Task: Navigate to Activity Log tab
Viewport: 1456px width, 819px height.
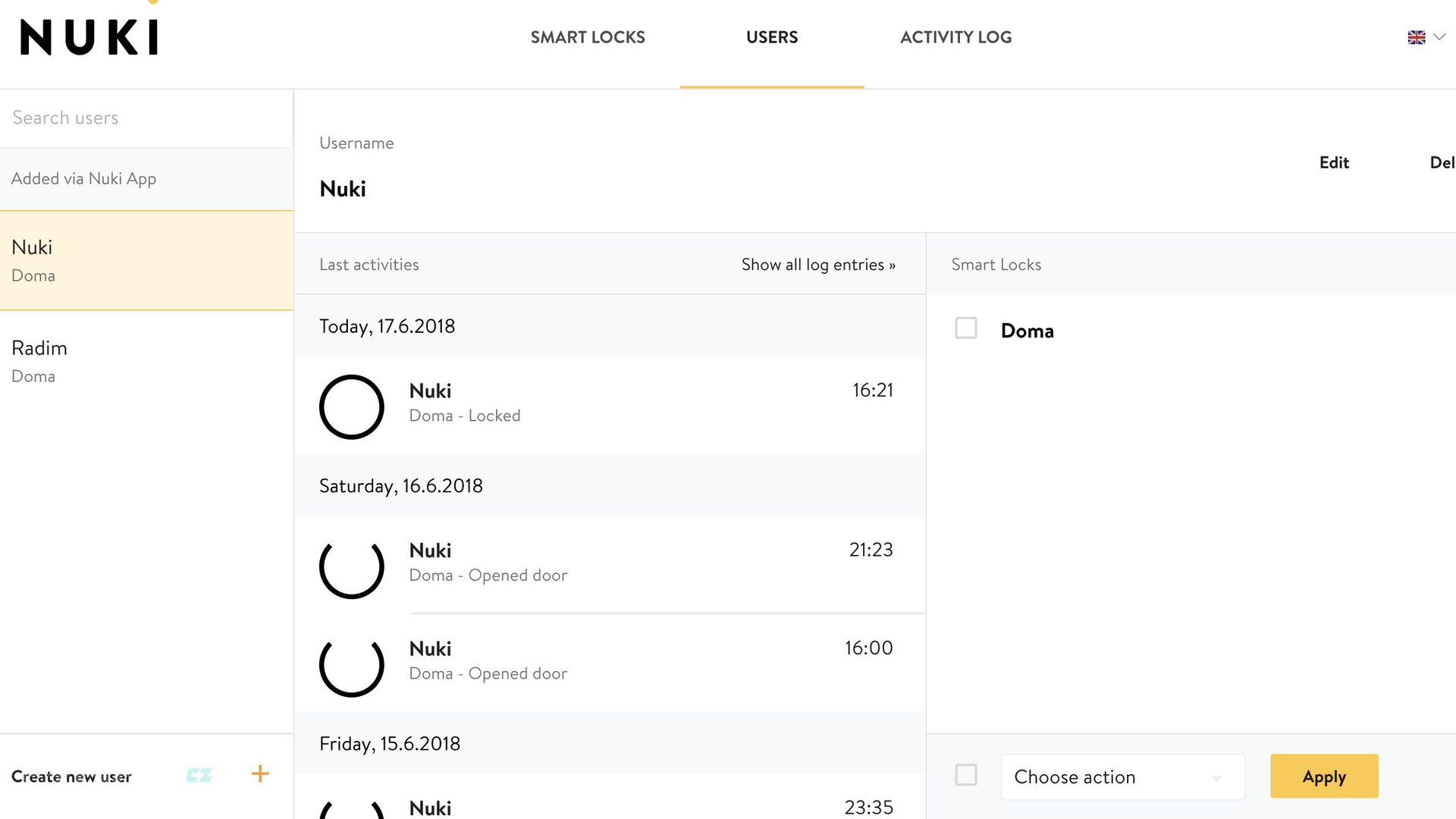Action: tap(956, 37)
